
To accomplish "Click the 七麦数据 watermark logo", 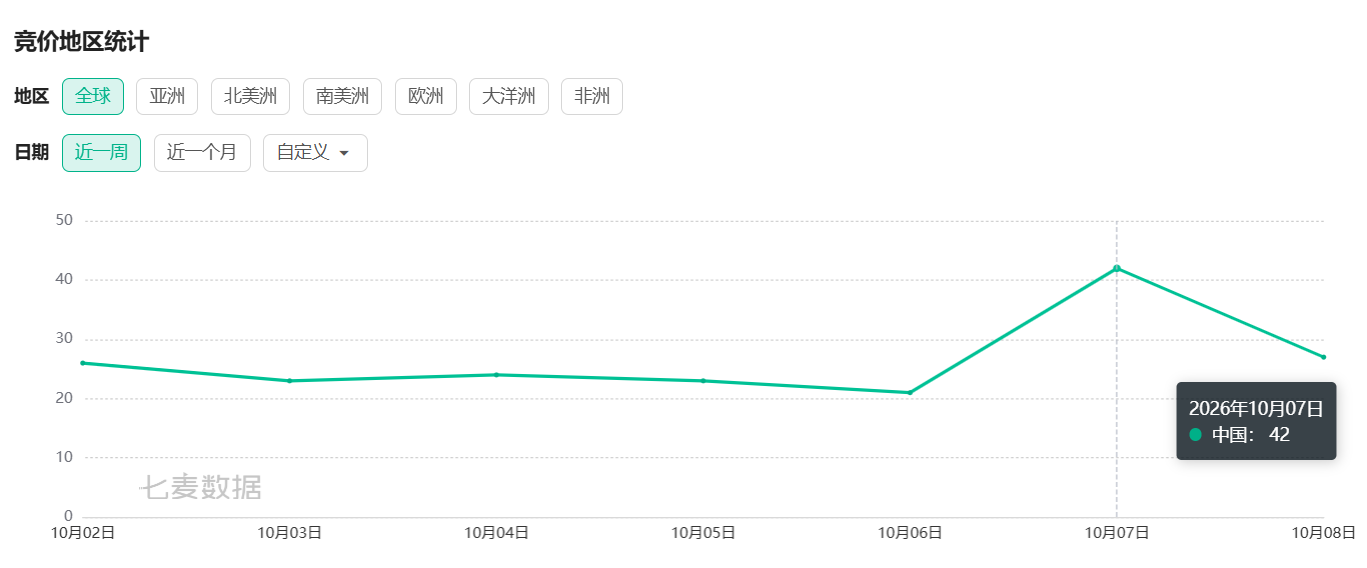I will point(200,488).
